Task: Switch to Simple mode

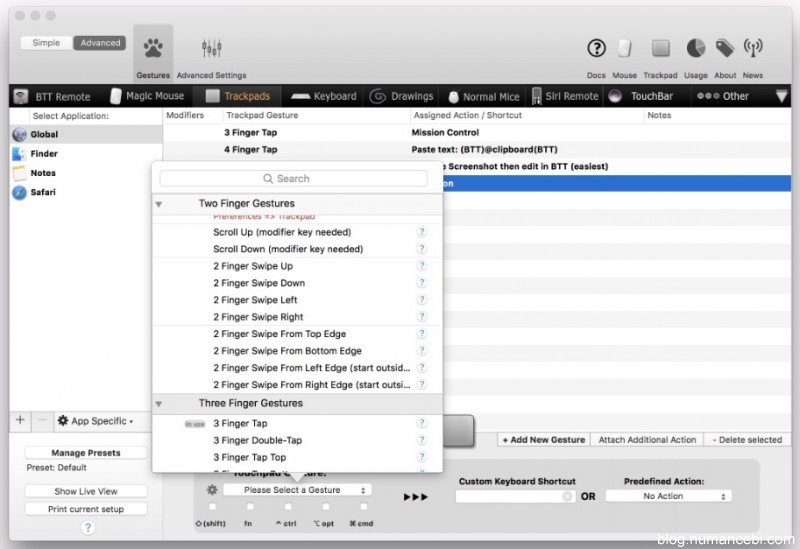Action: tap(46, 43)
